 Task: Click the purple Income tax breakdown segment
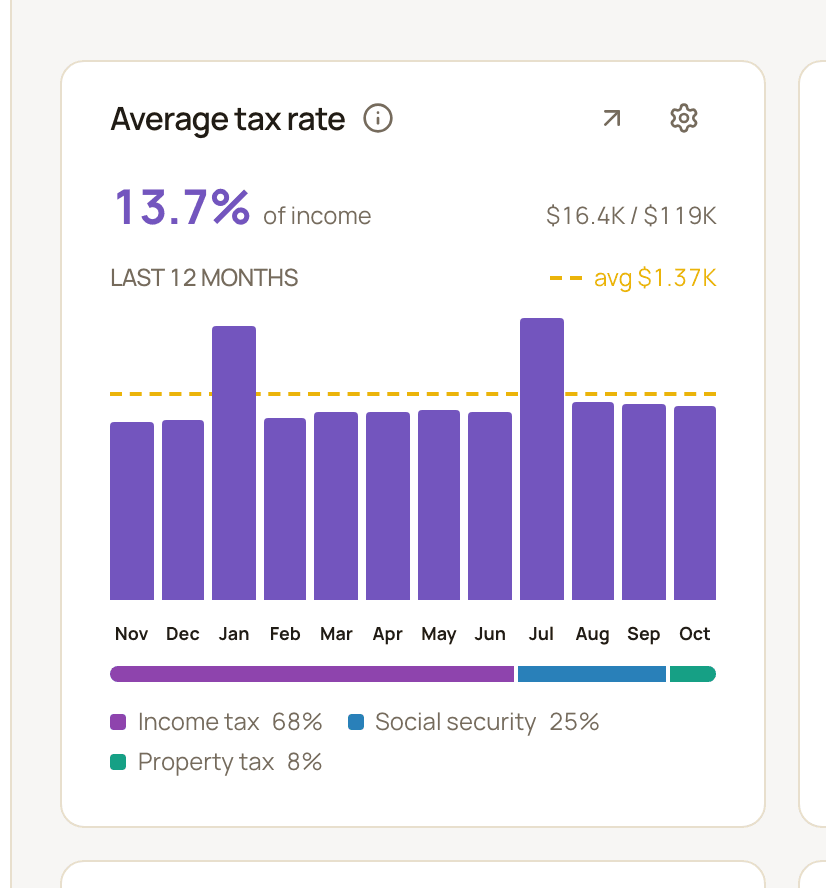click(x=312, y=674)
